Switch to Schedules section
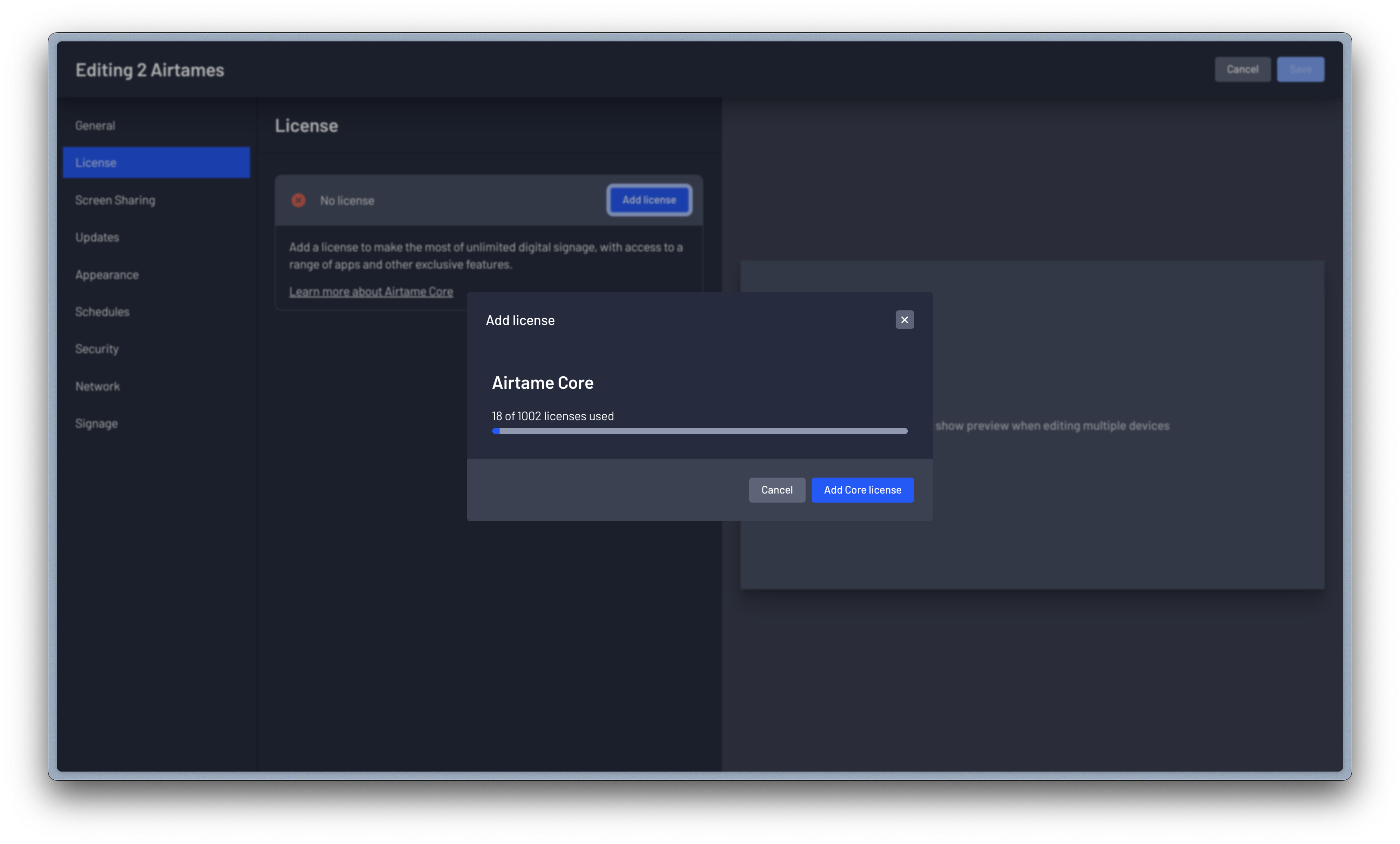Screen dimensions: 1400x844 [x=156, y=312]
